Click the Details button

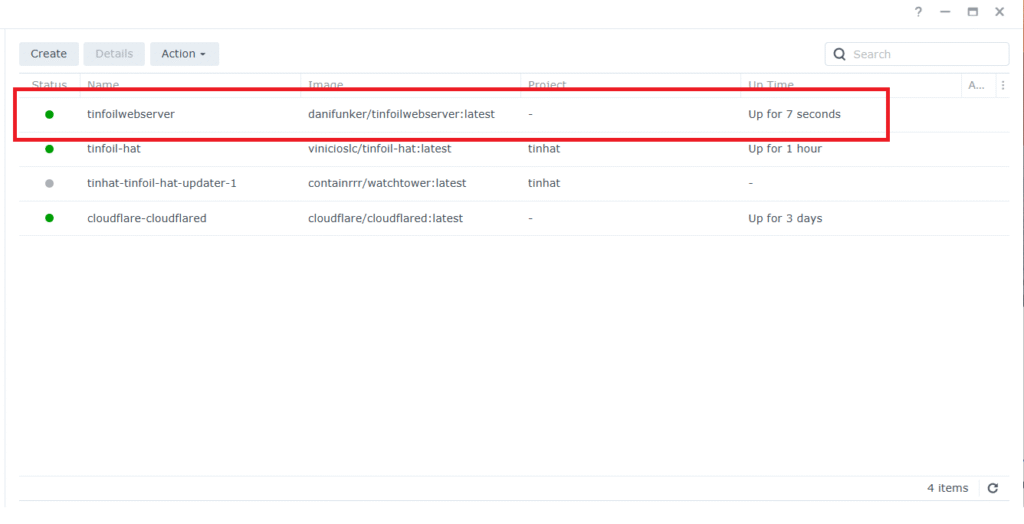coord(114,54)
